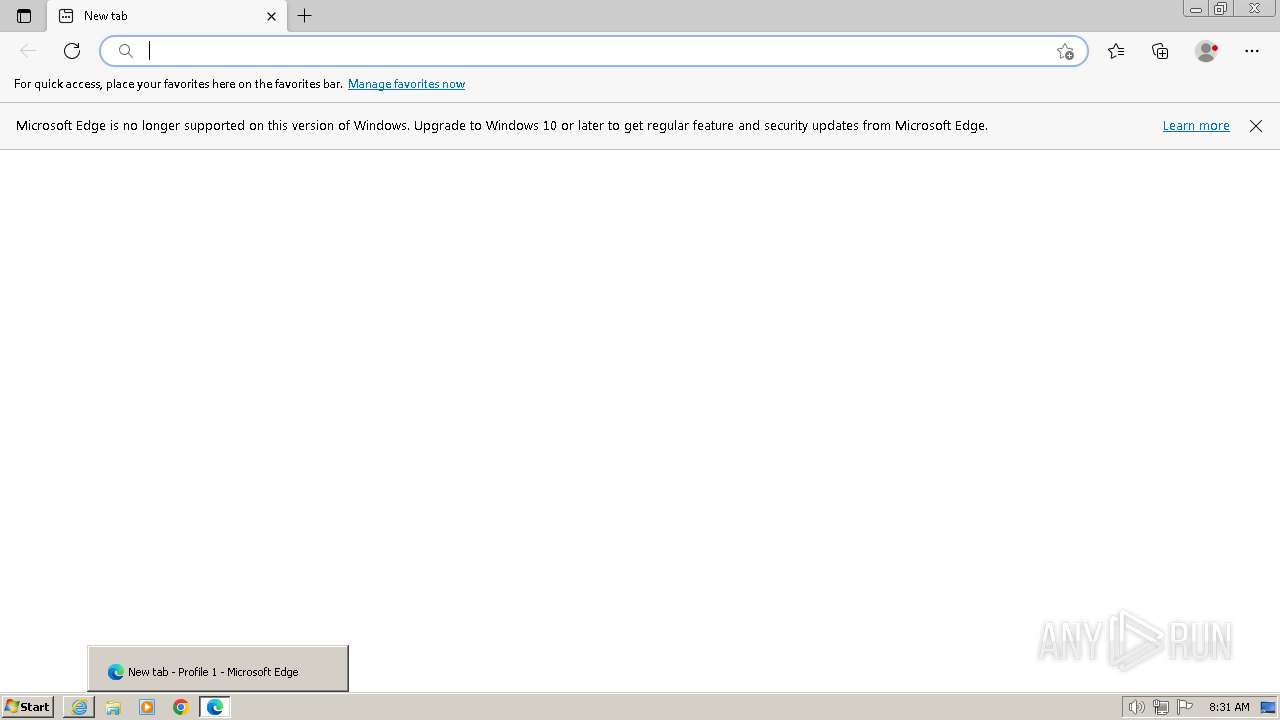Open the Collections icon

(1160, 51)
